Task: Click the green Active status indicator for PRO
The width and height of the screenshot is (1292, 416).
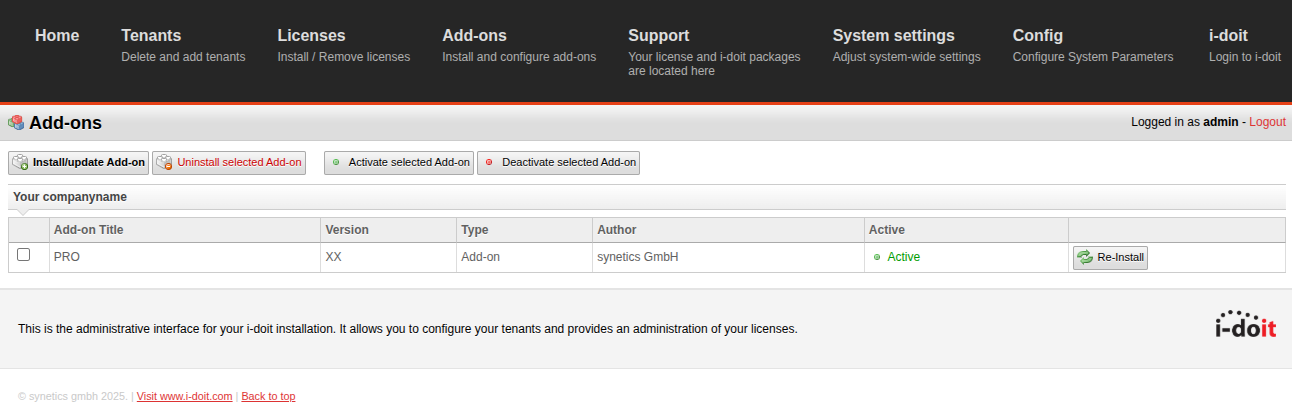Action: (x=877, y=257)
